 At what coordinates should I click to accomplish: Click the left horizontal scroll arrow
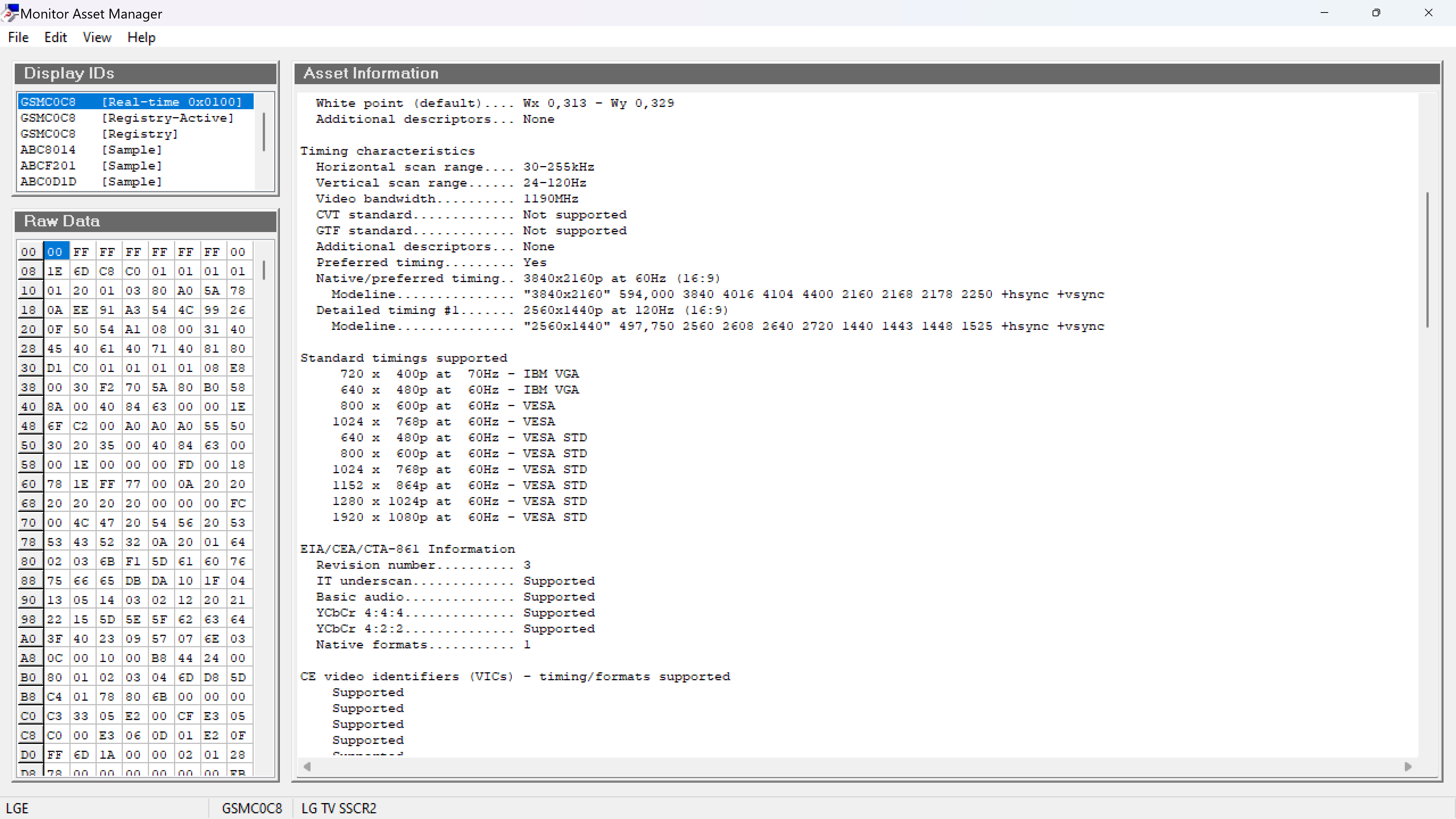(x=307, y=766)
